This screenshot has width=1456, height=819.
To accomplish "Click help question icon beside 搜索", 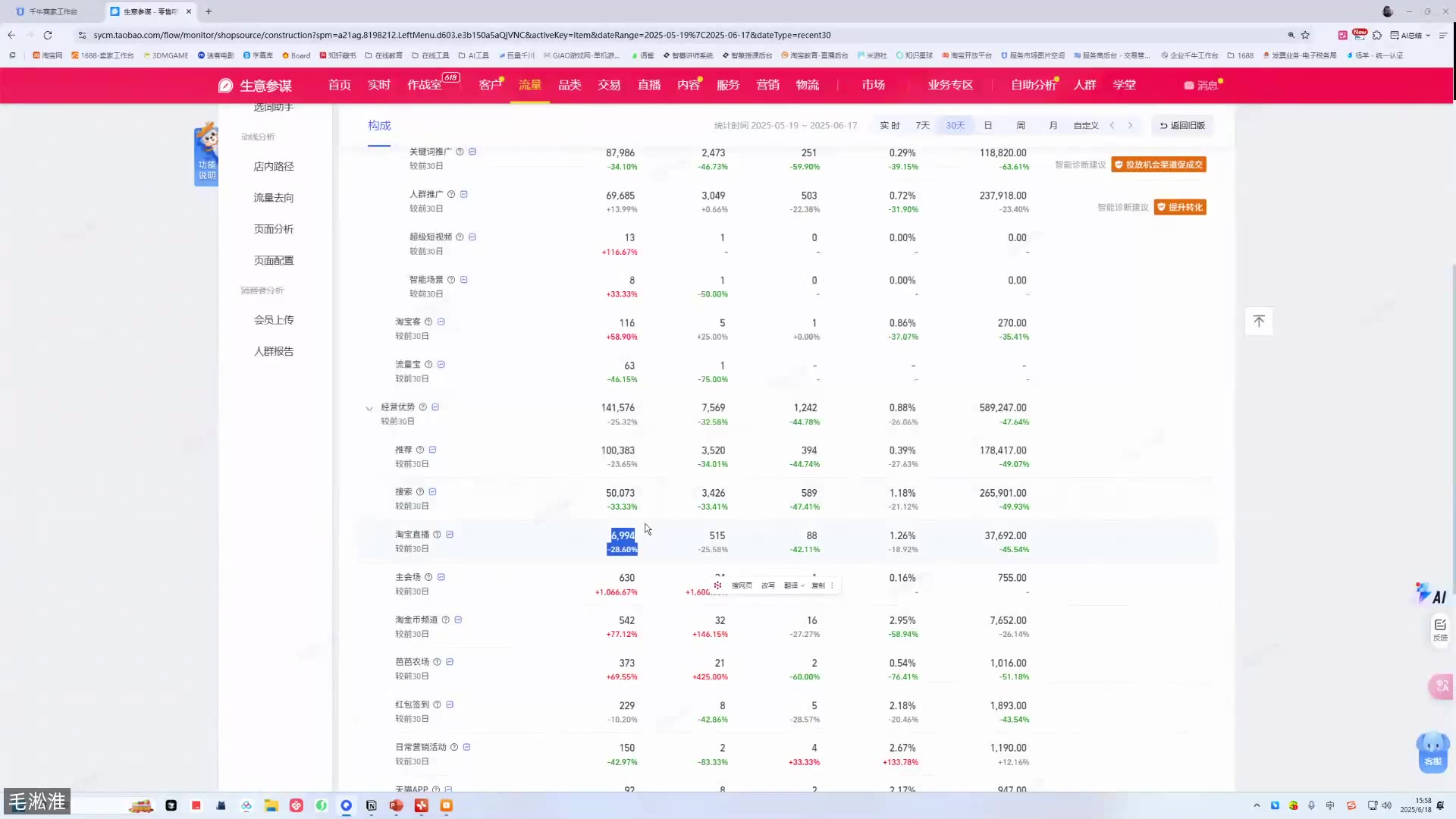I will pyautogui.click(x=420, y=492).
